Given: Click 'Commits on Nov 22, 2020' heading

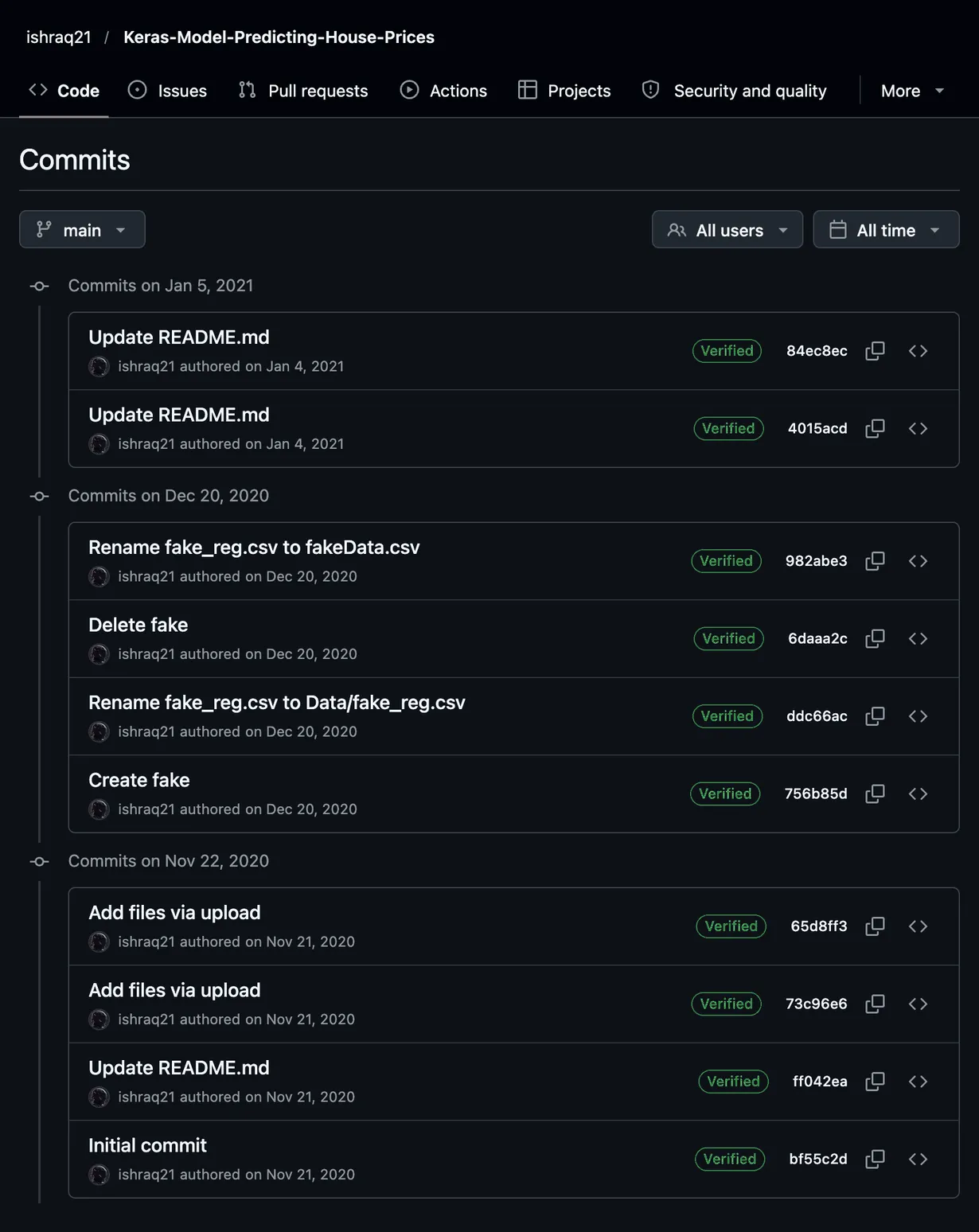Looking at the screenshot, I should click(x=169, y=861).
